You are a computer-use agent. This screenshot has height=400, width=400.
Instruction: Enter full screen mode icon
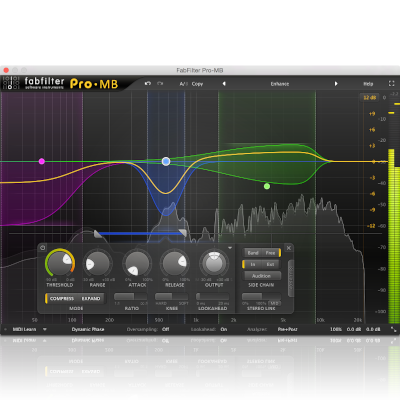(x=391, y=84)
